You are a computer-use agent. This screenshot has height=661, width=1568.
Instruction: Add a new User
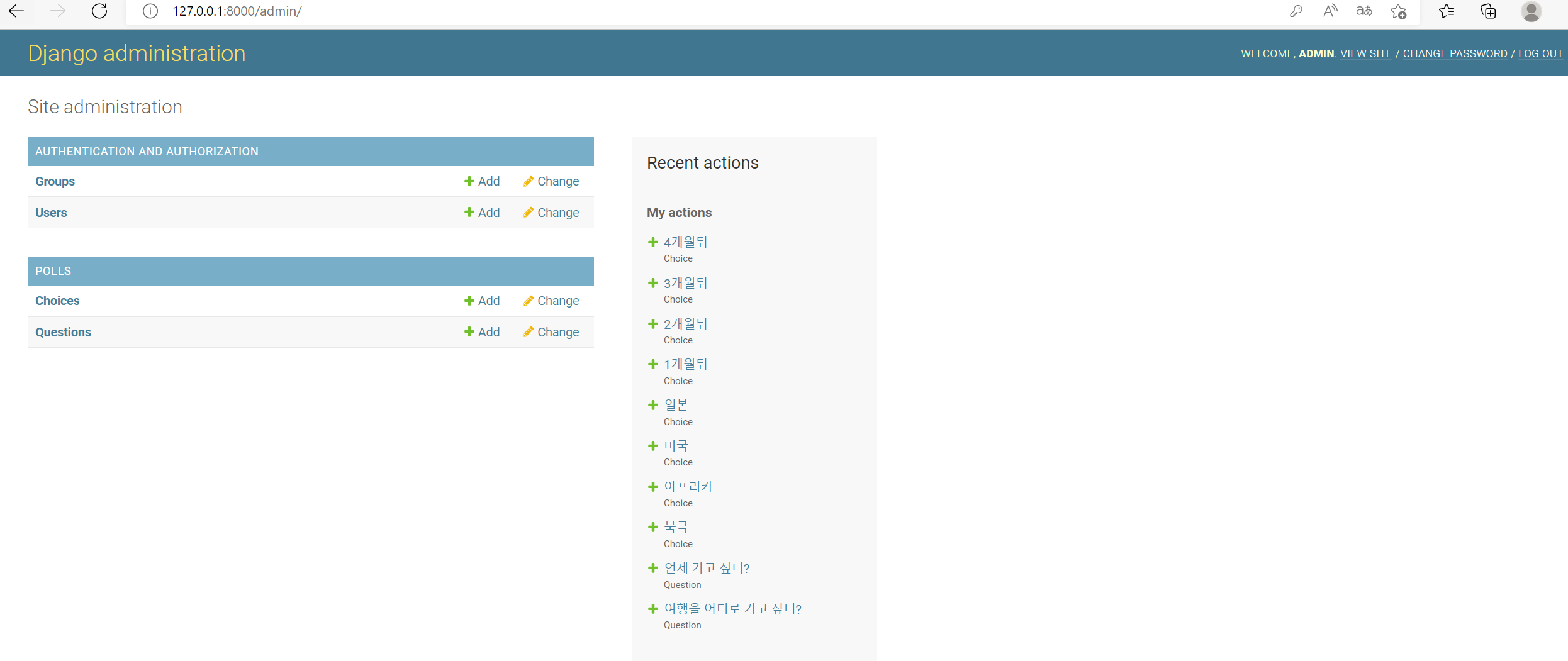482,213
